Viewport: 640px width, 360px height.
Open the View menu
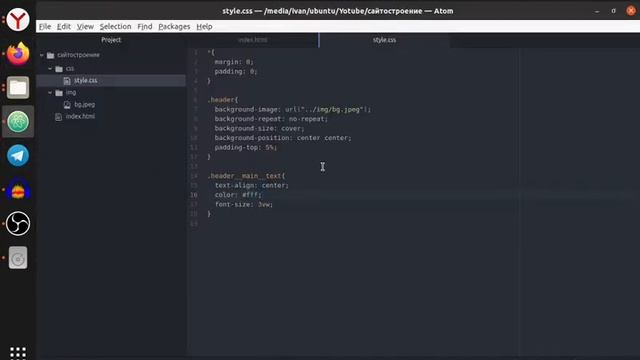click(x=85, y=27)
